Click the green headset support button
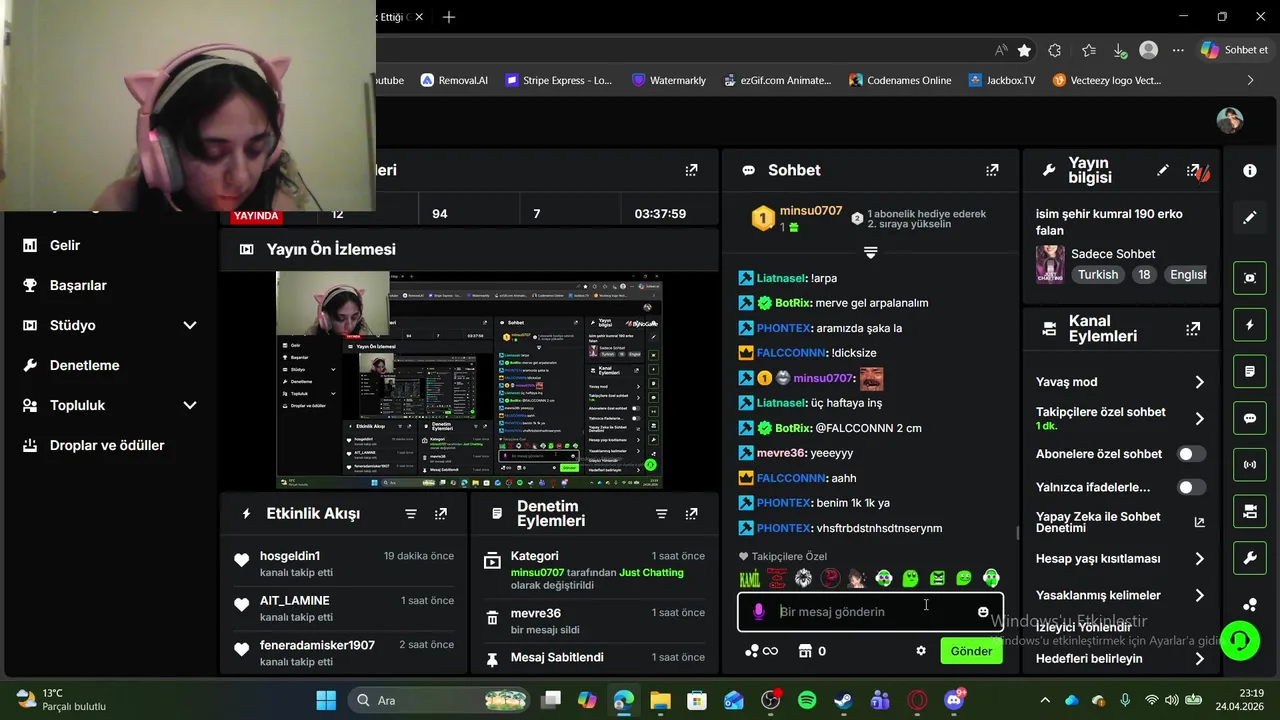Image resolution: width=1280 pixels, height=720 pixels. pyautogui.click(x=1240, y=640)
